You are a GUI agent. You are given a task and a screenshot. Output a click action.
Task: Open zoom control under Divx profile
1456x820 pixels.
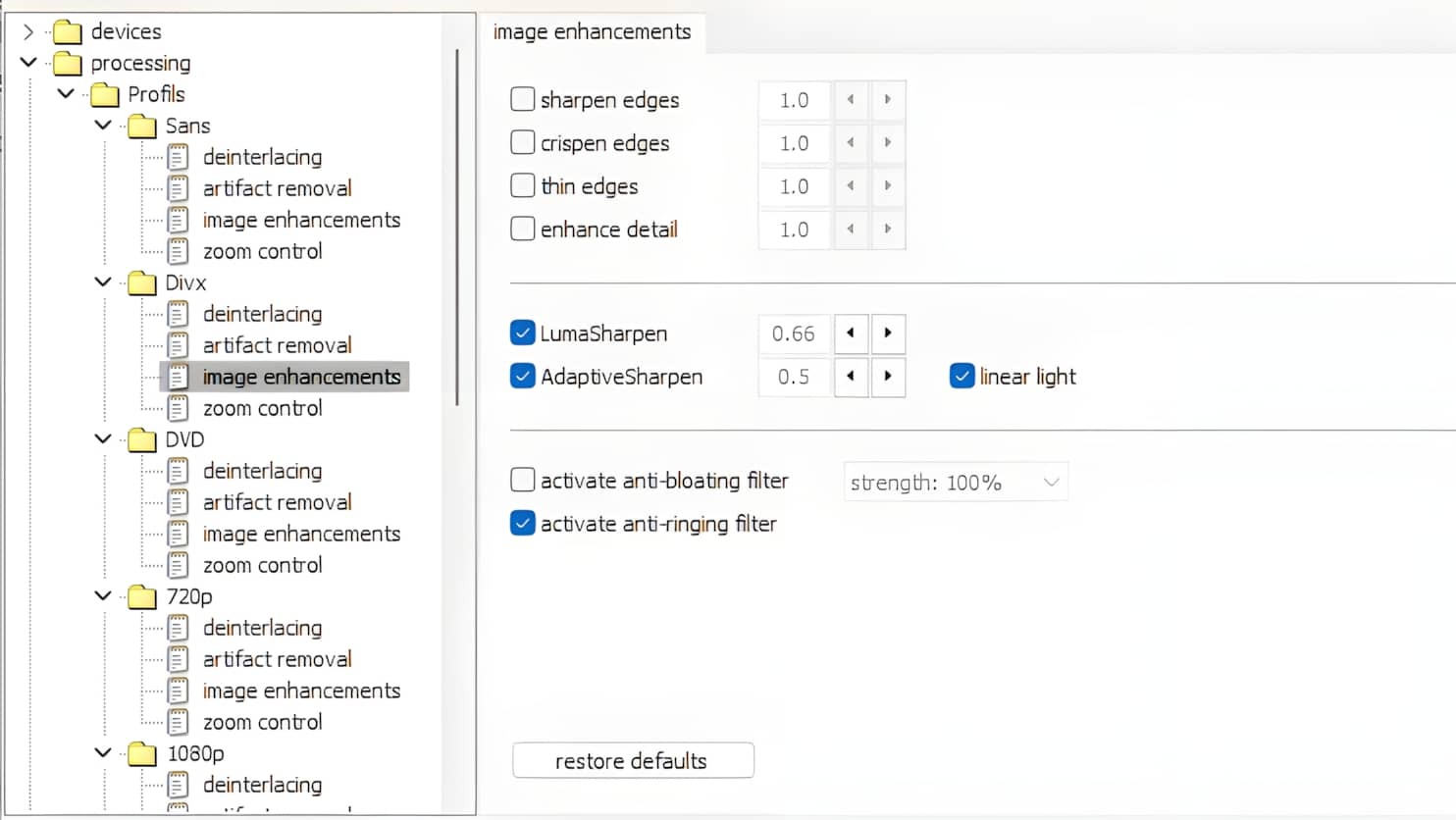262,408
